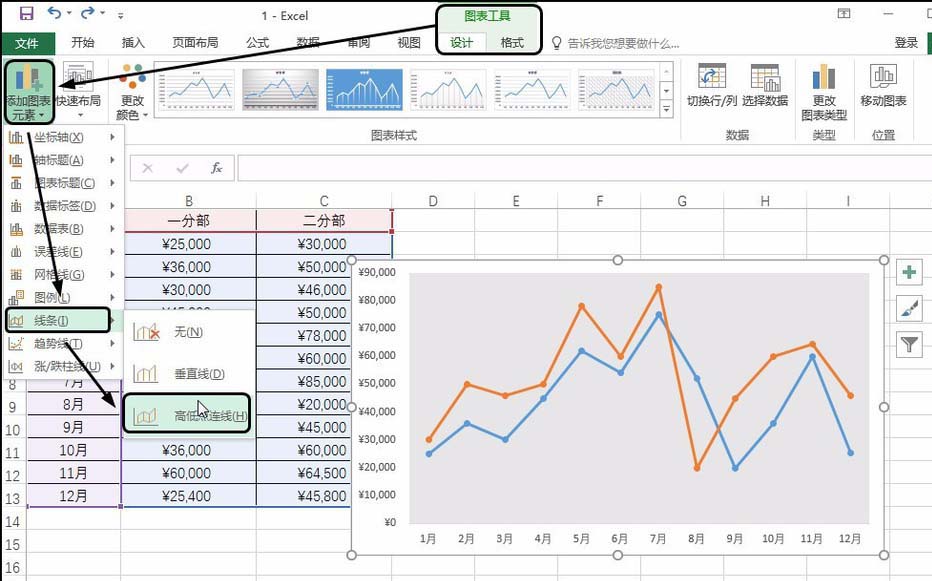Choose 无(N) in lines submenu
Screen dimensions: 932x581
[188, 332]
